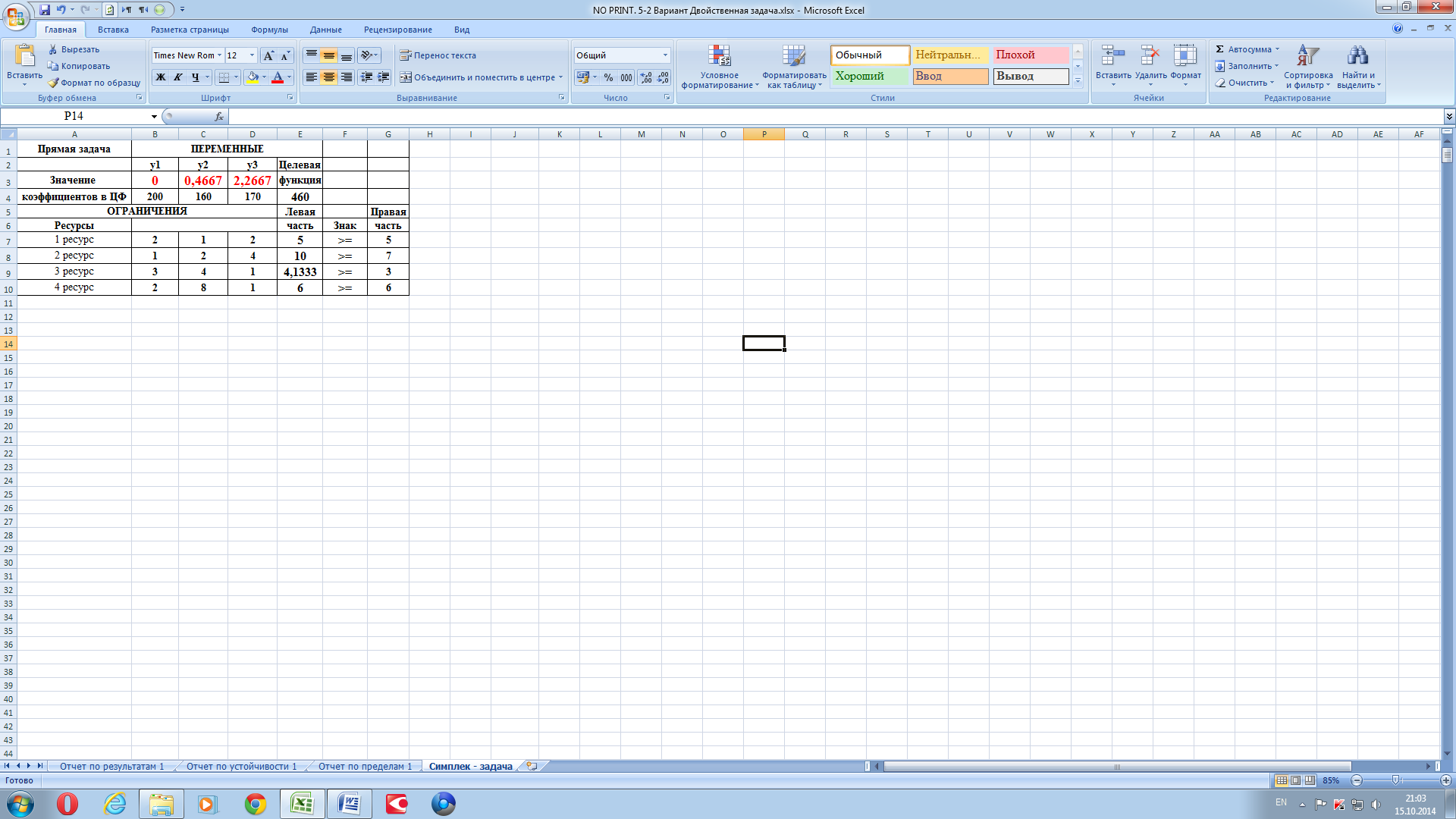Screen dimensions: 1456x819
Task: Click the percent style icon
Action: point(608,77)
